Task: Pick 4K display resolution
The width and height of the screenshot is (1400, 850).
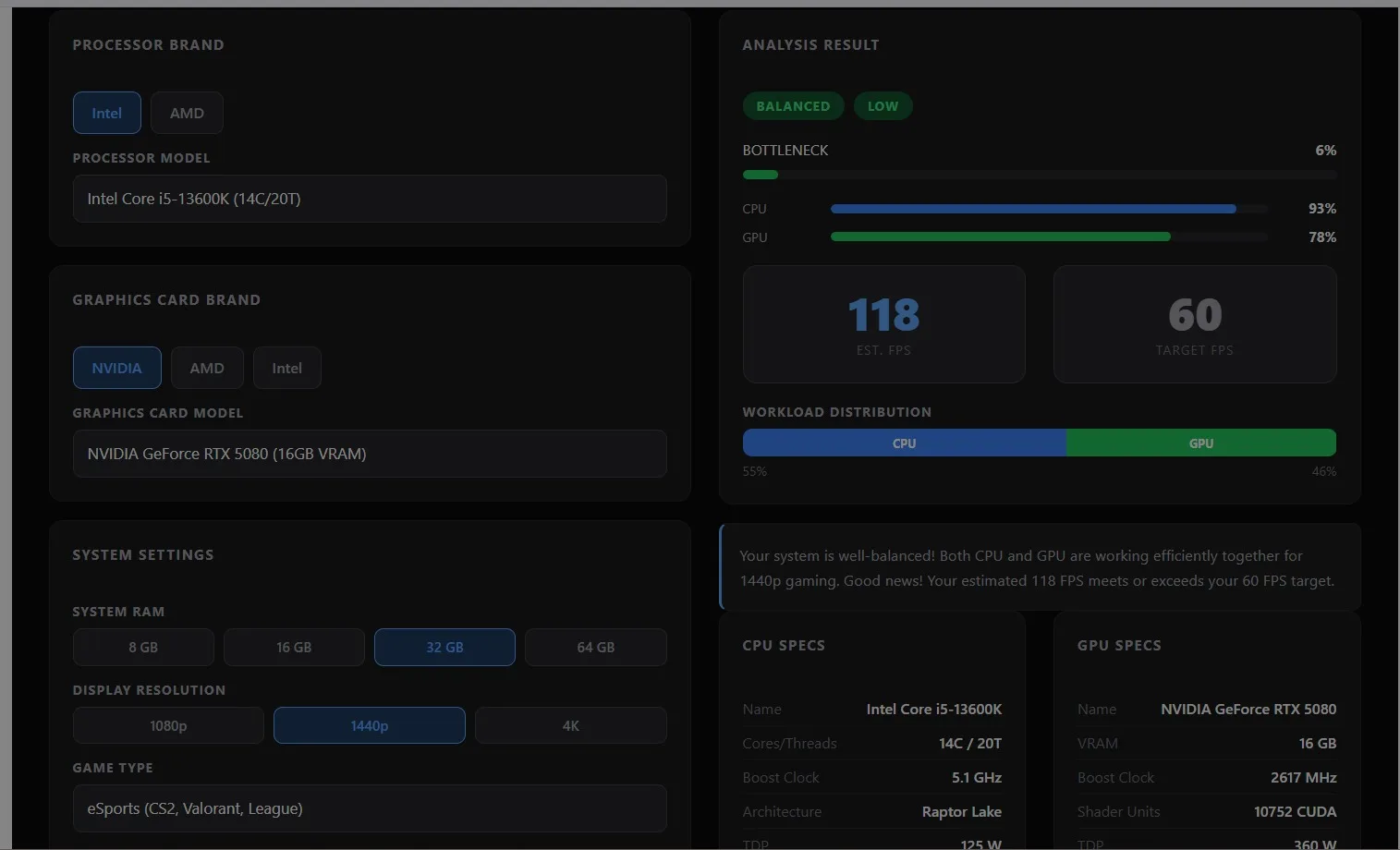Action: tap(571, 725)
